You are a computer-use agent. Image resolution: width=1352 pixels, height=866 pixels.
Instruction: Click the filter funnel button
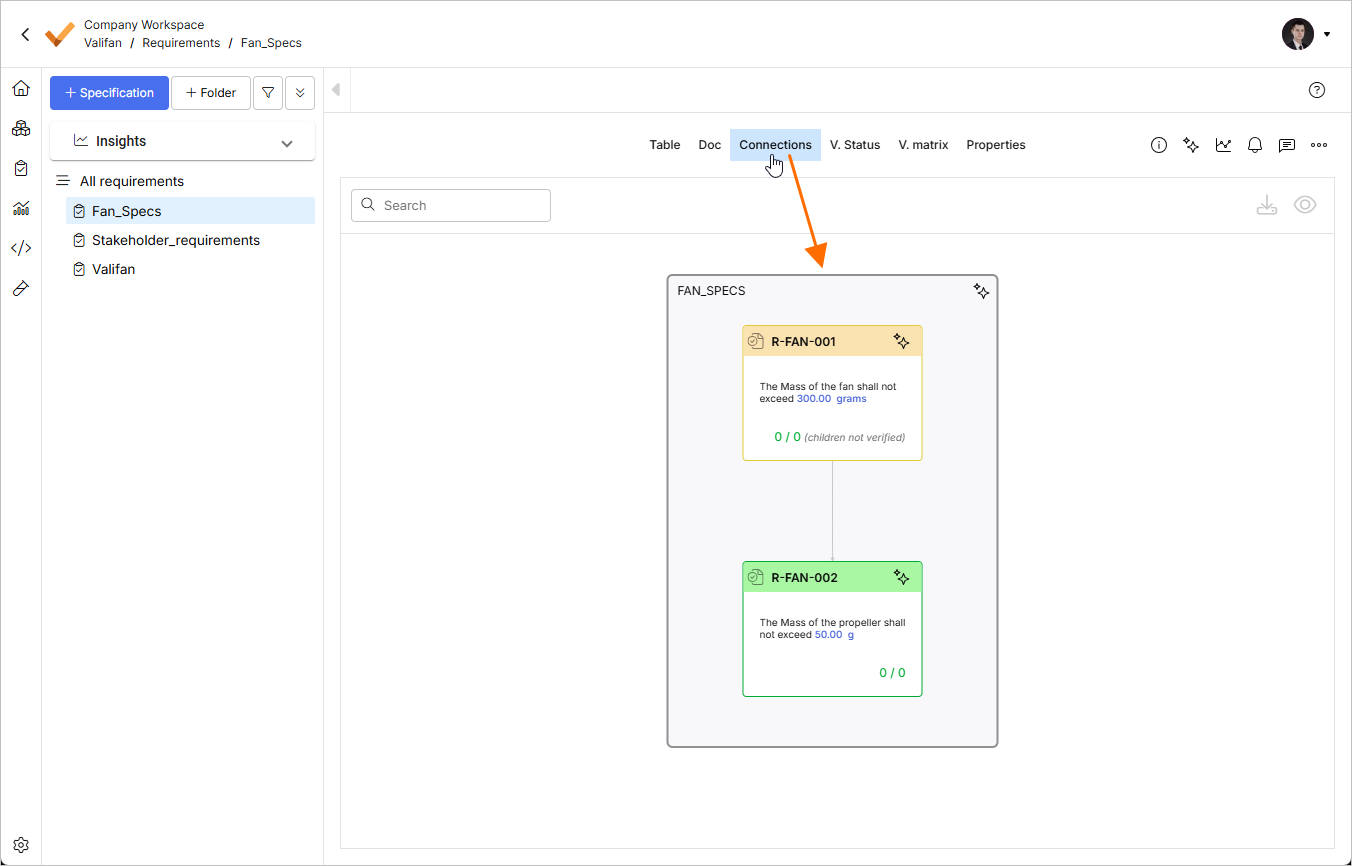pos(268,93)
